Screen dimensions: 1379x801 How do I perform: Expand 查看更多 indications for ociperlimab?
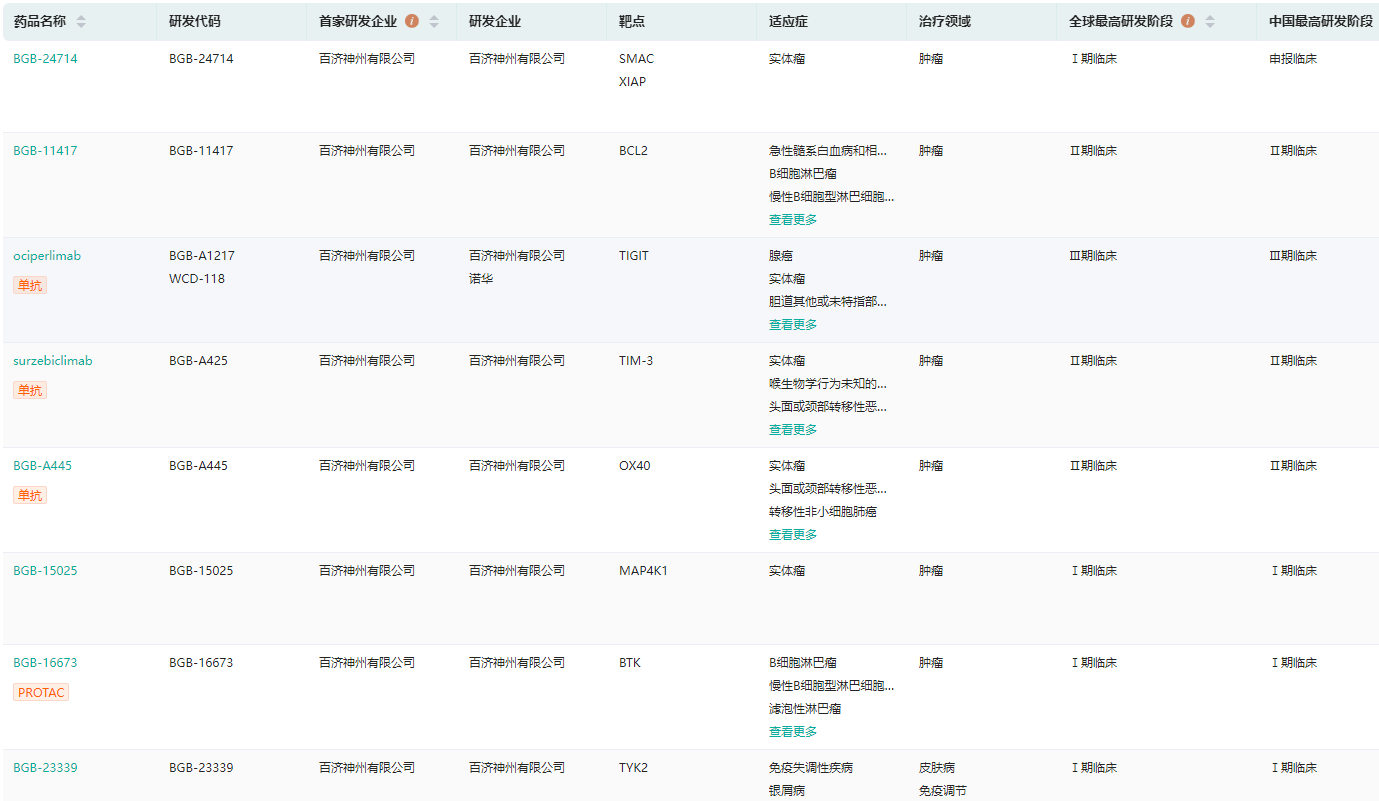[x=793, y=325]
